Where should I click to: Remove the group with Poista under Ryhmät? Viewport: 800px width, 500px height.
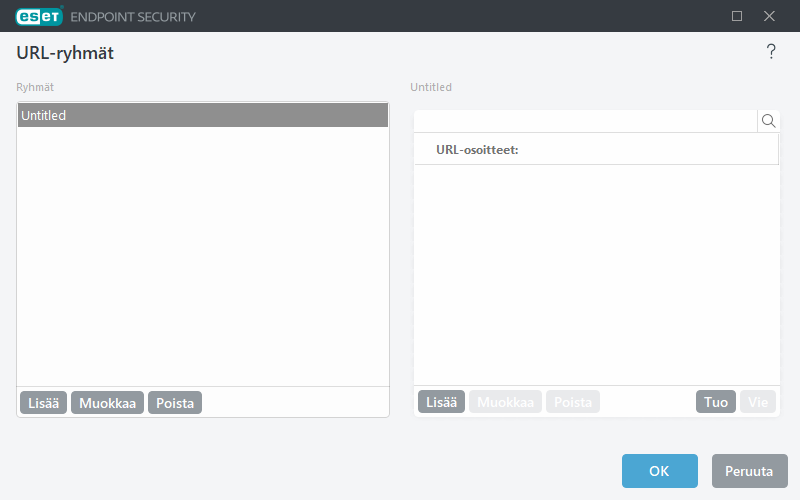(175, 403)
